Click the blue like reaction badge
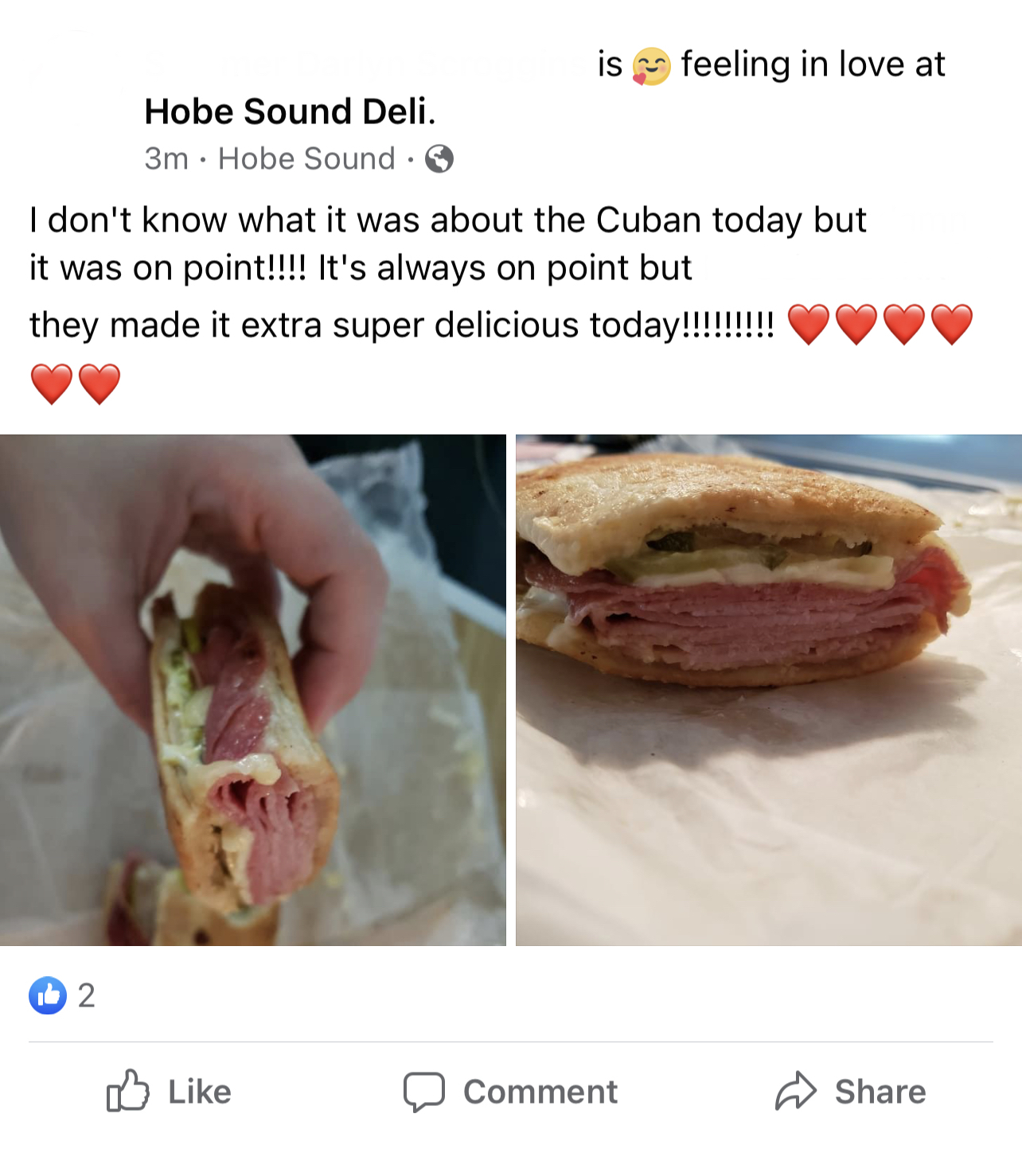 pyautogui.click(x=48, y=995)
